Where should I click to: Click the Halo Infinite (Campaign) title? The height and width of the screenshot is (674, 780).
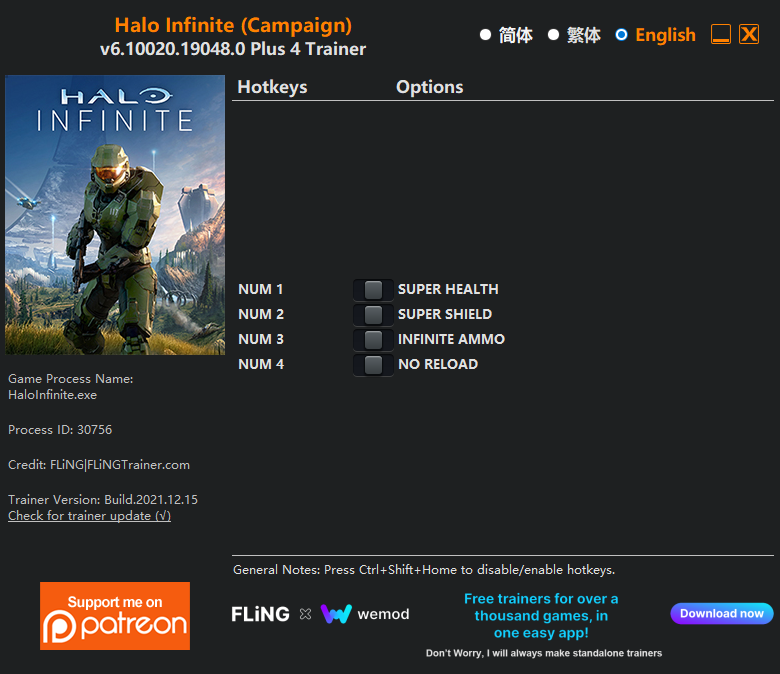pyautogui.click(x=233, y=25)
